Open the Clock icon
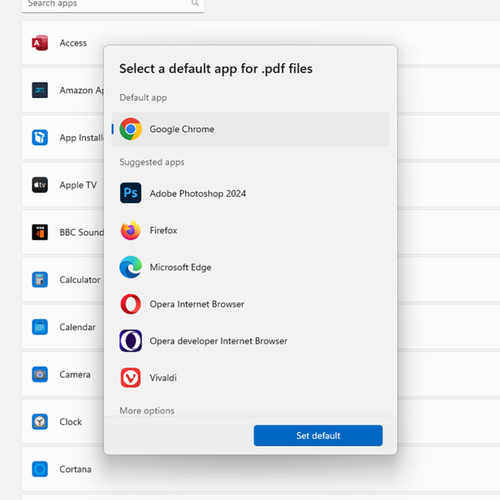The image size is (500, 500). [x=40, y=422]
